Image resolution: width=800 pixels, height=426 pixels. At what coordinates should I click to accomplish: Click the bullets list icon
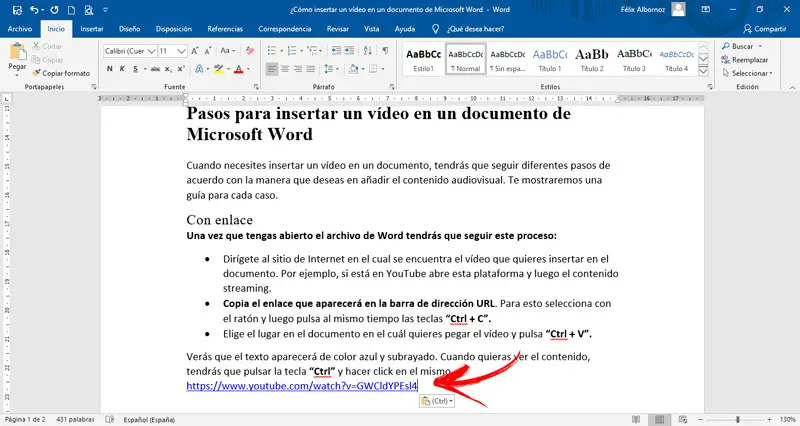[x=272, y=51]
